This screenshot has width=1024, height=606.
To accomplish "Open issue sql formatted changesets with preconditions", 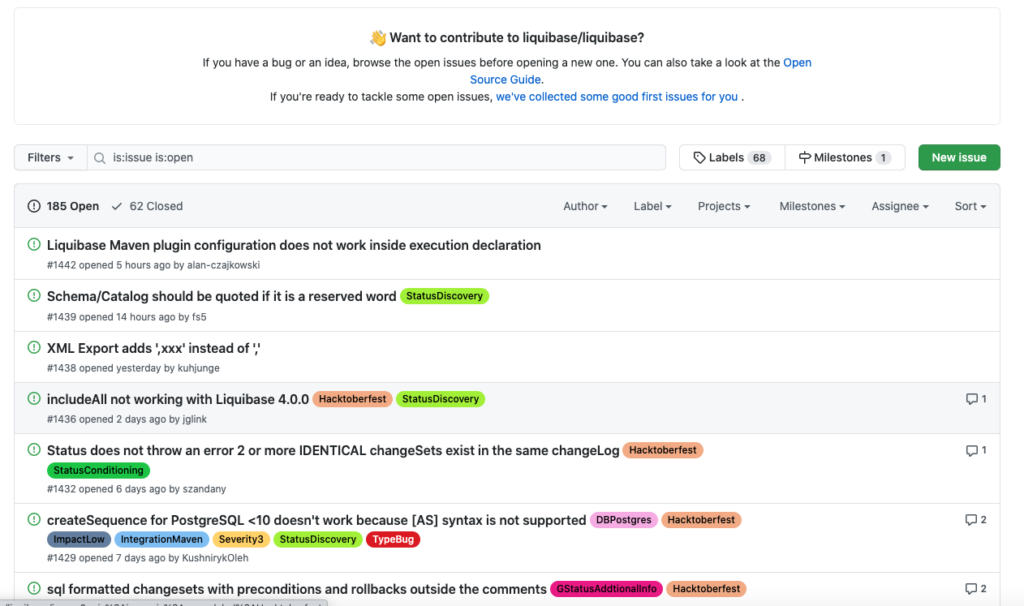I will [296, 589].
